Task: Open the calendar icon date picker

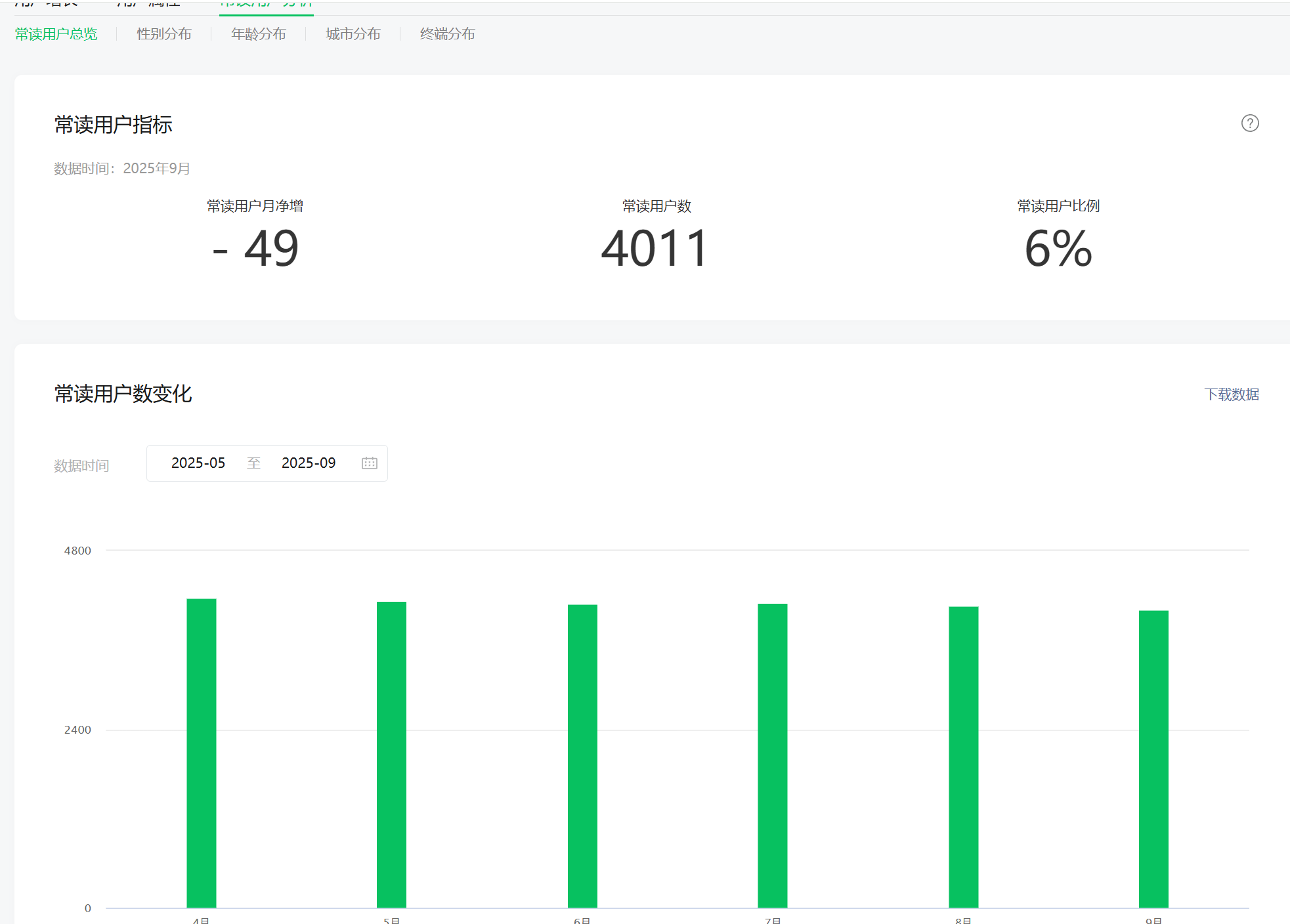Action: coord(369,463)
